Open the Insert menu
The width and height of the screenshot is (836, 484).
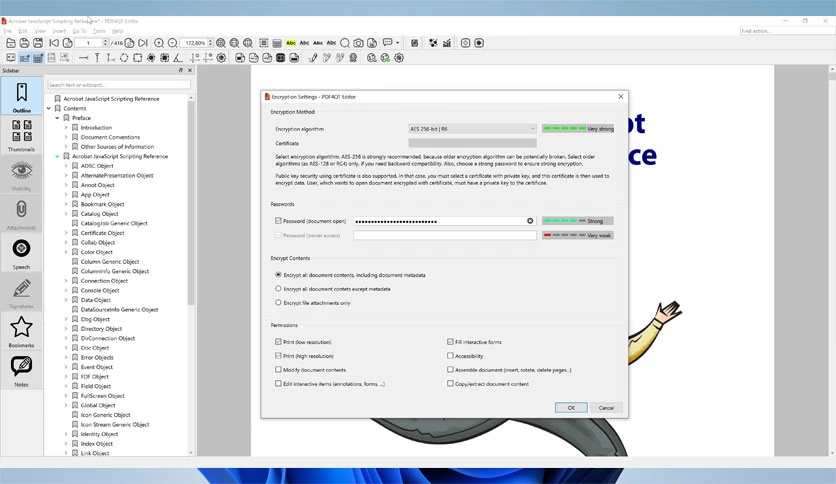pos(59,31)
